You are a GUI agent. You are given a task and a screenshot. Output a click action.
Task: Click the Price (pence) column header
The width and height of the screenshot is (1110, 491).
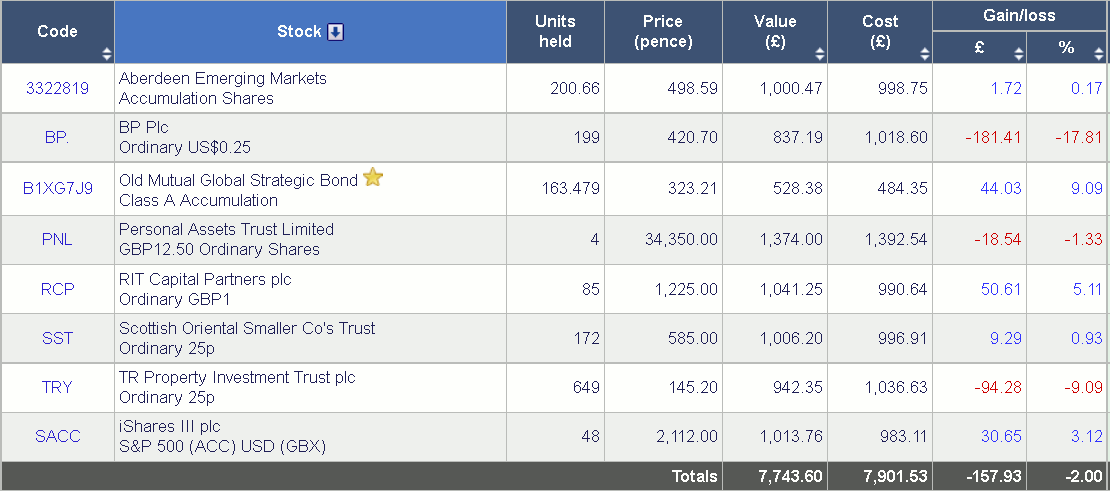[x=663, y=32]
